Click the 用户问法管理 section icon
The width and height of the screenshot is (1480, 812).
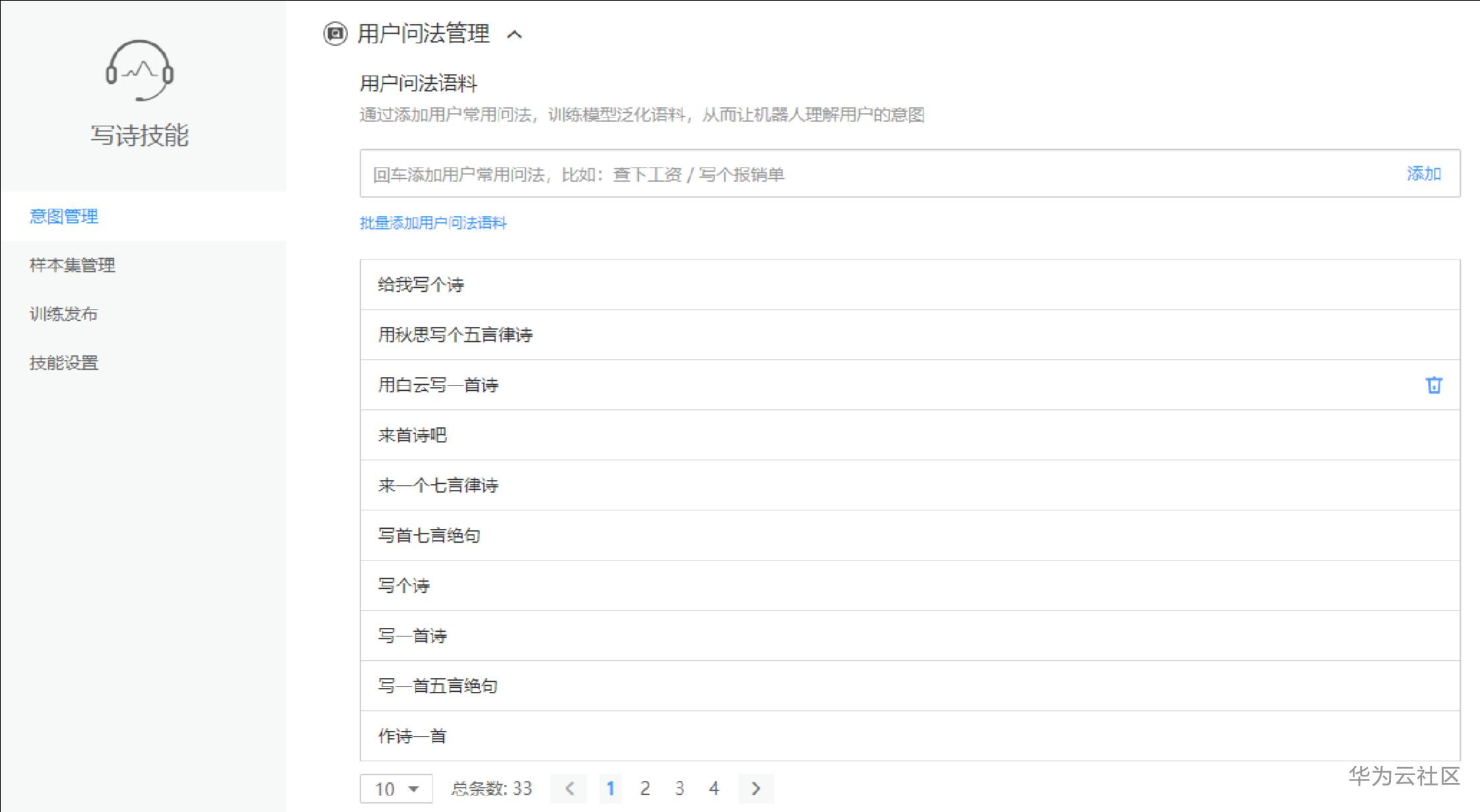[x=335, y=34]
